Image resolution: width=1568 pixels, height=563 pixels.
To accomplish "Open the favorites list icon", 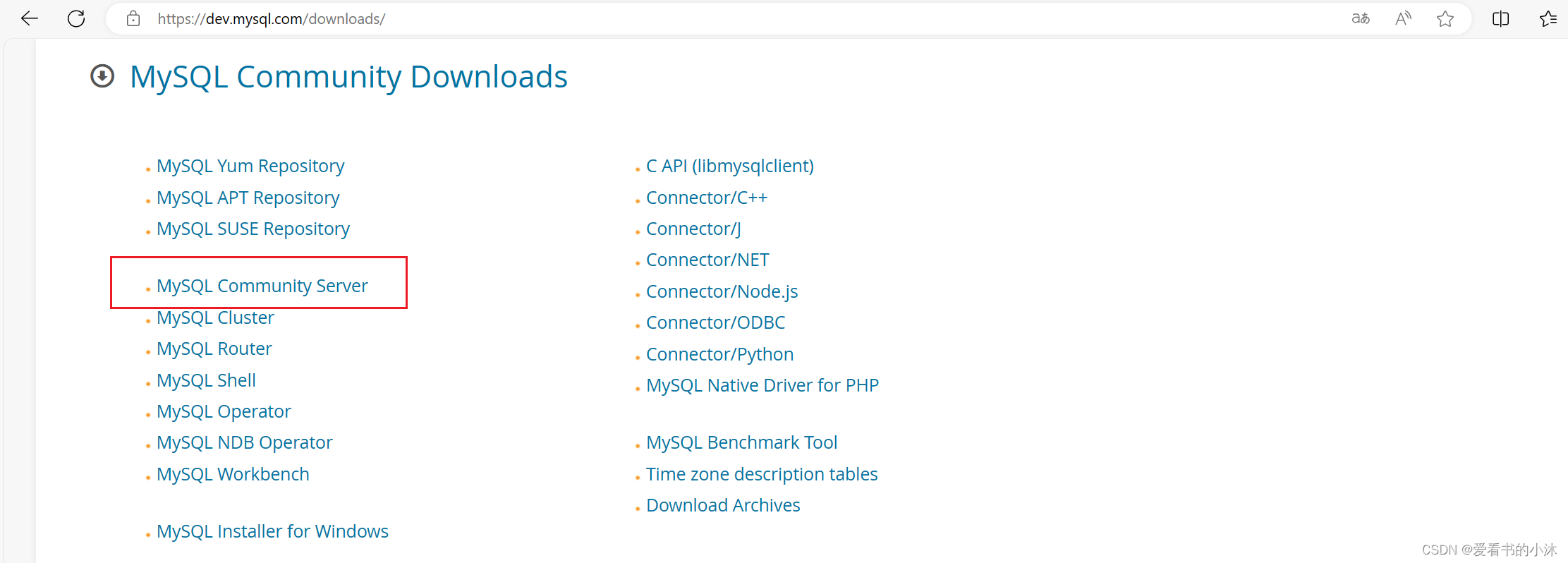I will point(1548,19).
